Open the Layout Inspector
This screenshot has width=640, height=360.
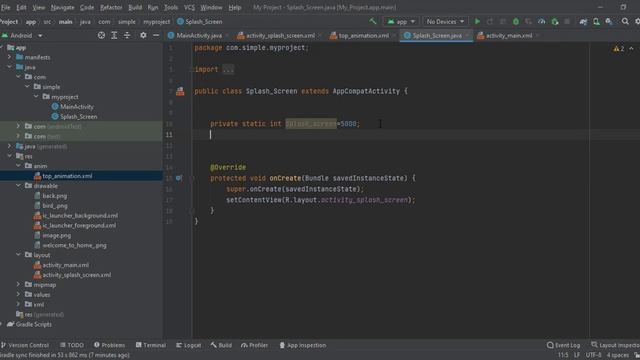coord(615,345)
